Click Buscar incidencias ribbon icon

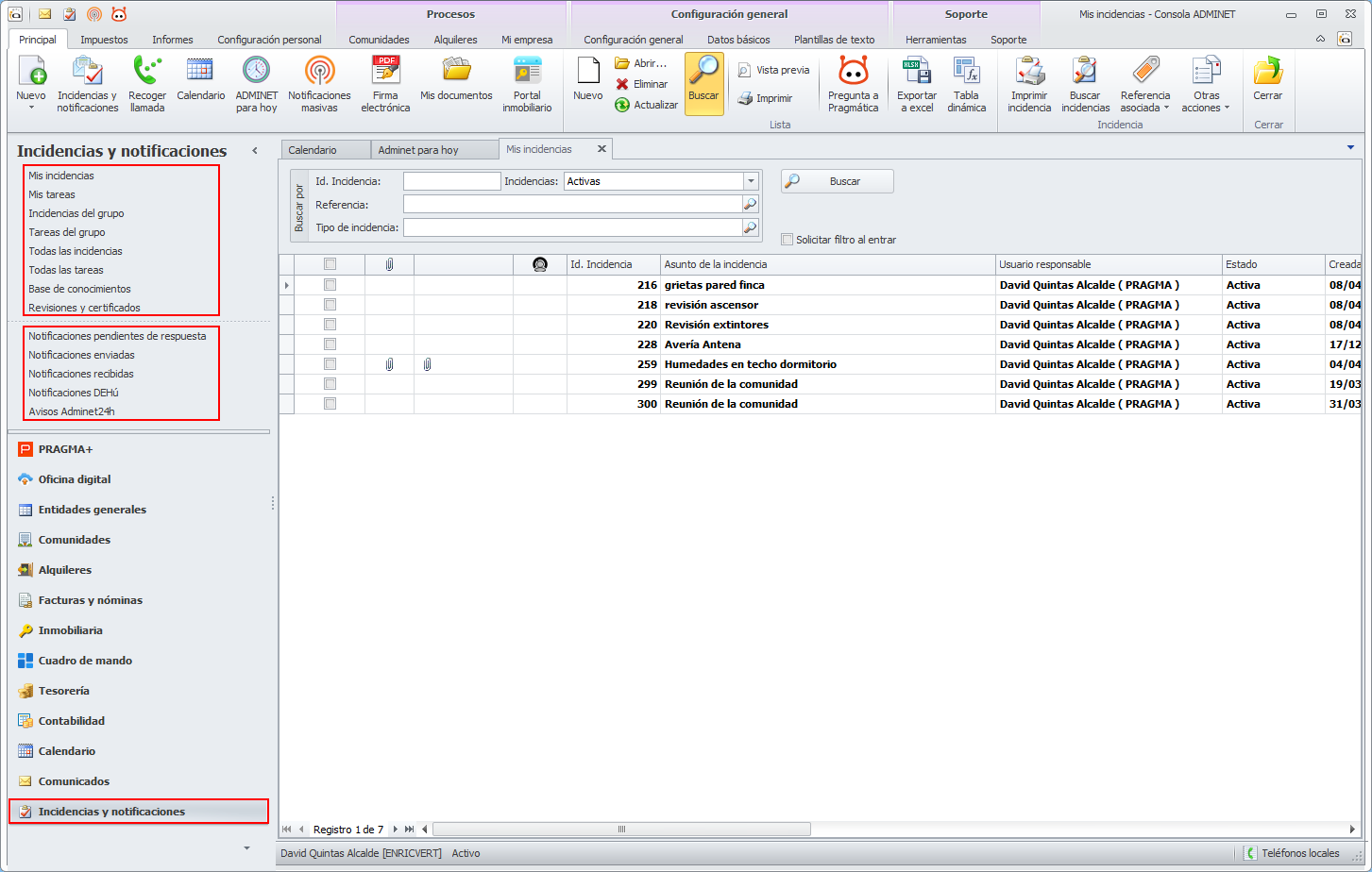tap(1085, 72)
